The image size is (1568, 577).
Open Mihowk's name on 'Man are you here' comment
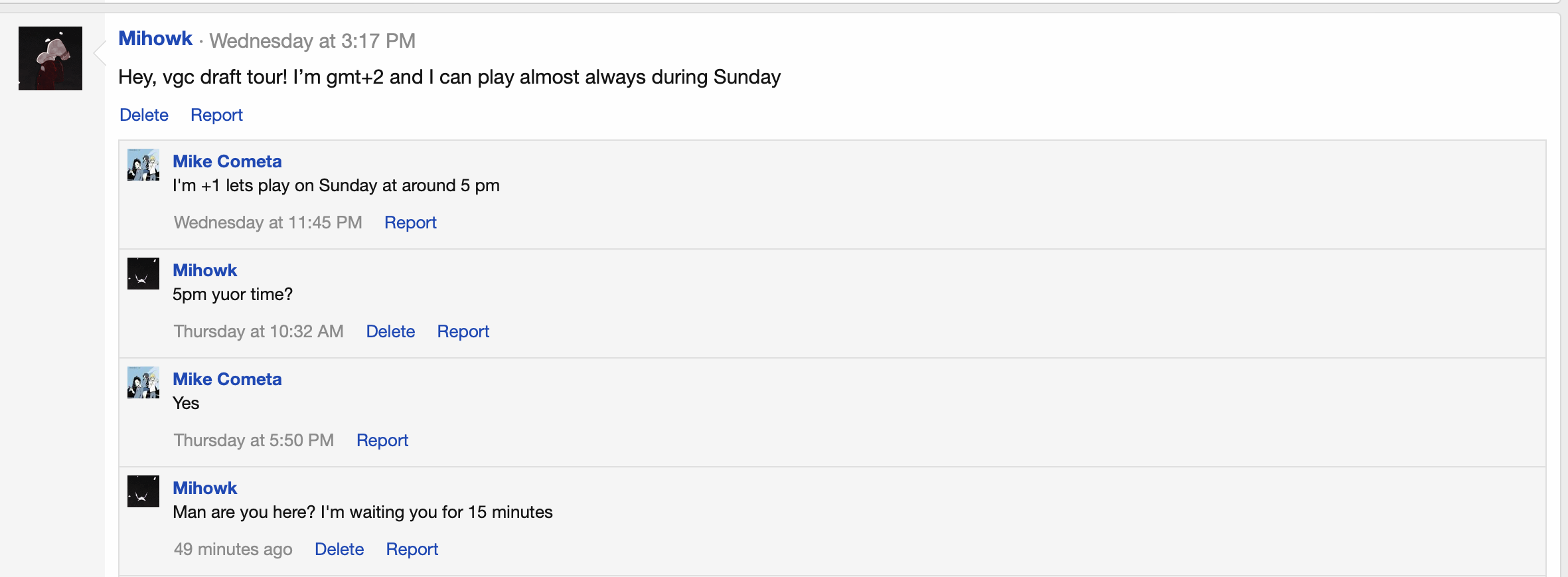point(204,488)
